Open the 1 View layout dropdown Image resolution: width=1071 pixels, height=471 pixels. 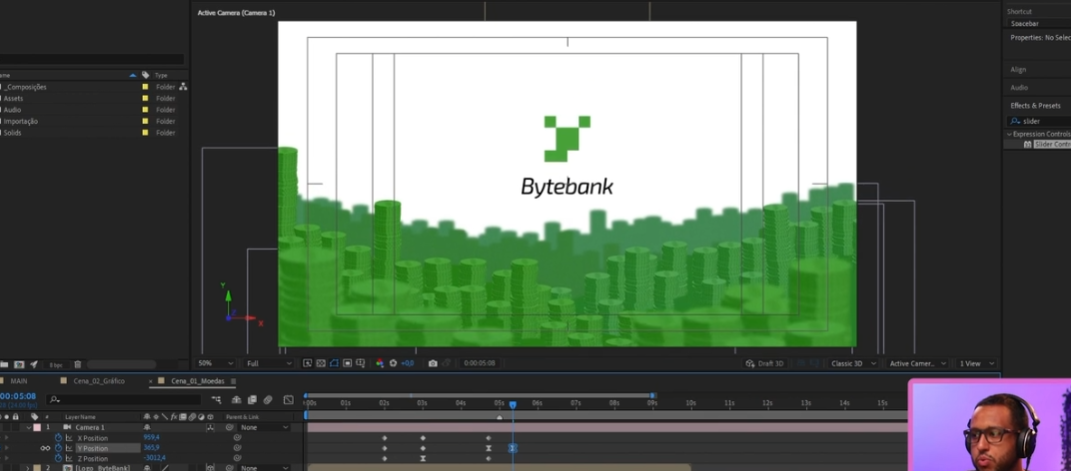[976, 363]
